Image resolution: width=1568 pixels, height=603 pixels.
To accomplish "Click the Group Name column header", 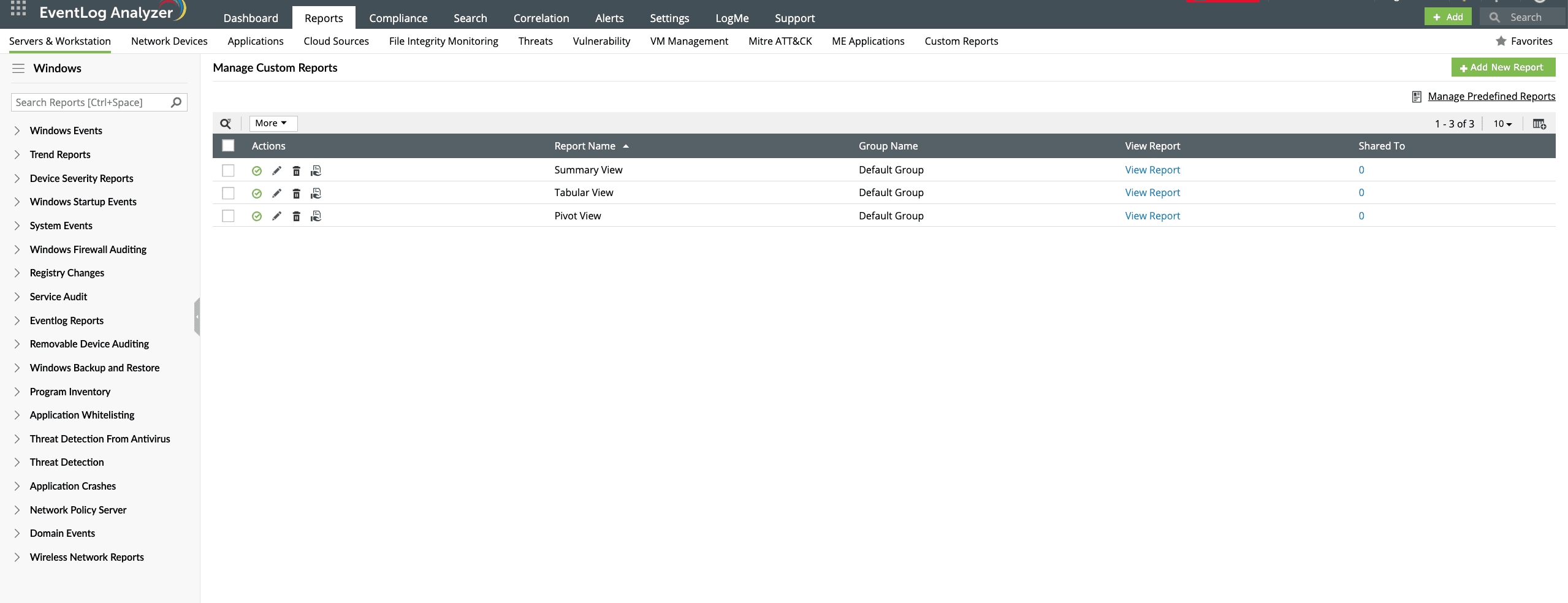I will (888, 146).
